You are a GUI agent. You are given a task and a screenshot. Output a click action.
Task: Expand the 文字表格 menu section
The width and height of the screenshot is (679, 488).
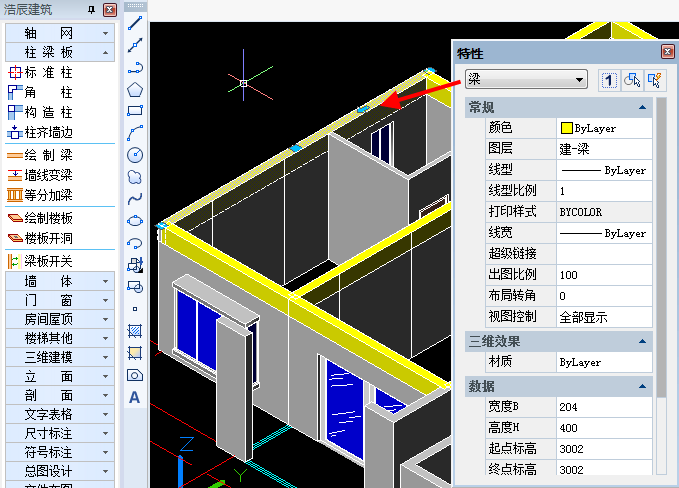pyautogui.click(x=60, y=414)
